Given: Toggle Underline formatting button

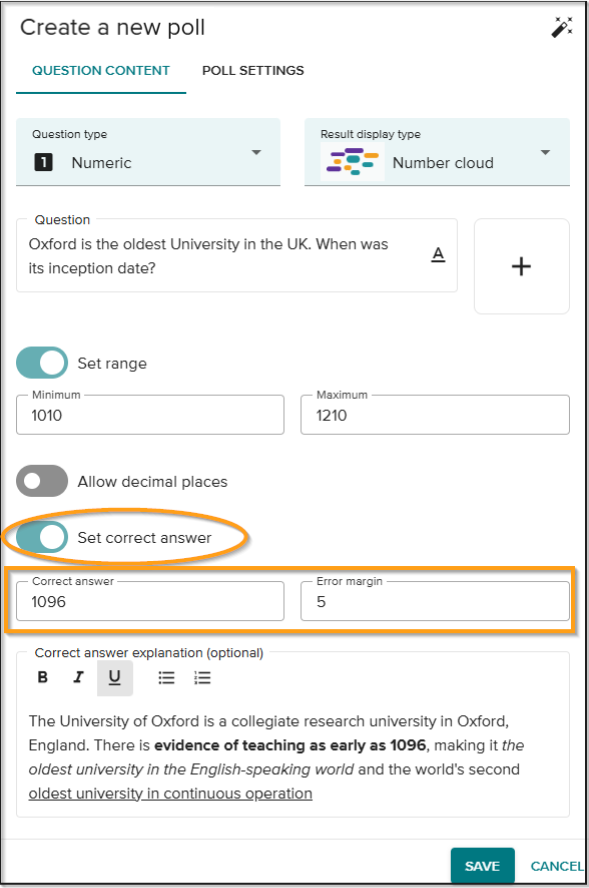Looking at the screenshot, I should click(114, 677).
